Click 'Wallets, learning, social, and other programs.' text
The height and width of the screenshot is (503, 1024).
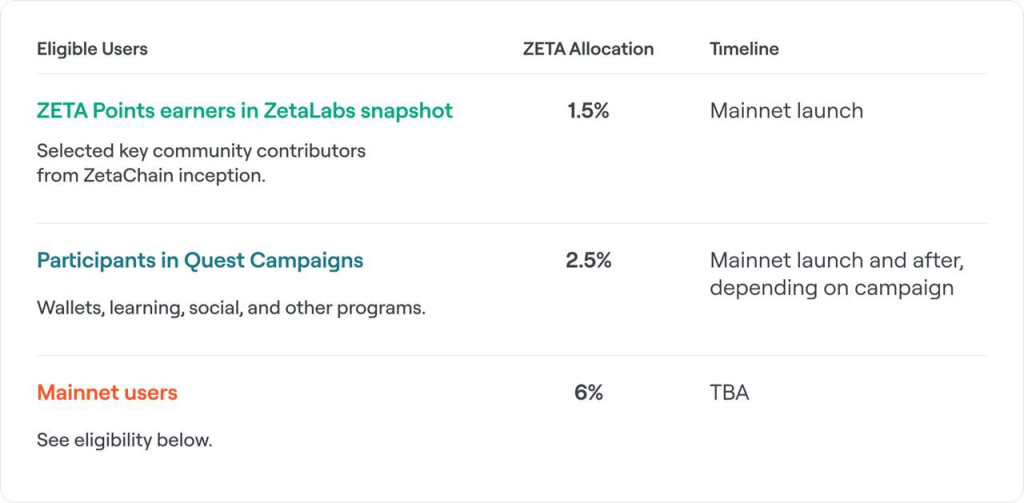point(231,308)
